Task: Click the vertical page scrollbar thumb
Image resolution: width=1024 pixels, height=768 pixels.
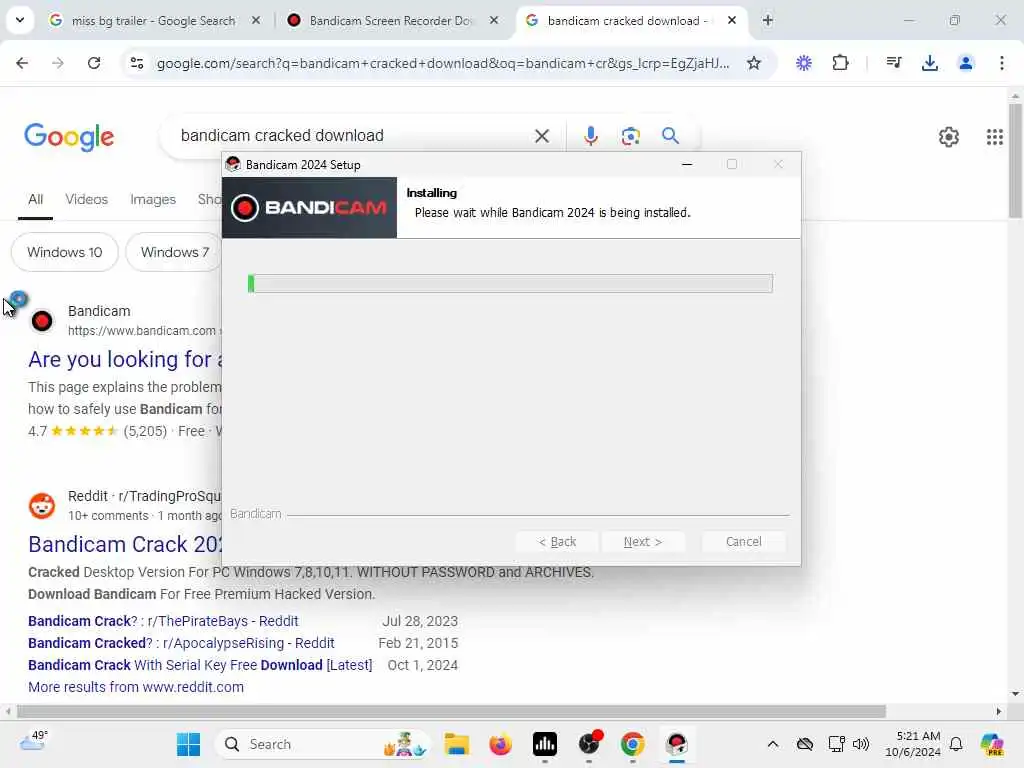Action: tap(1015, 160)
